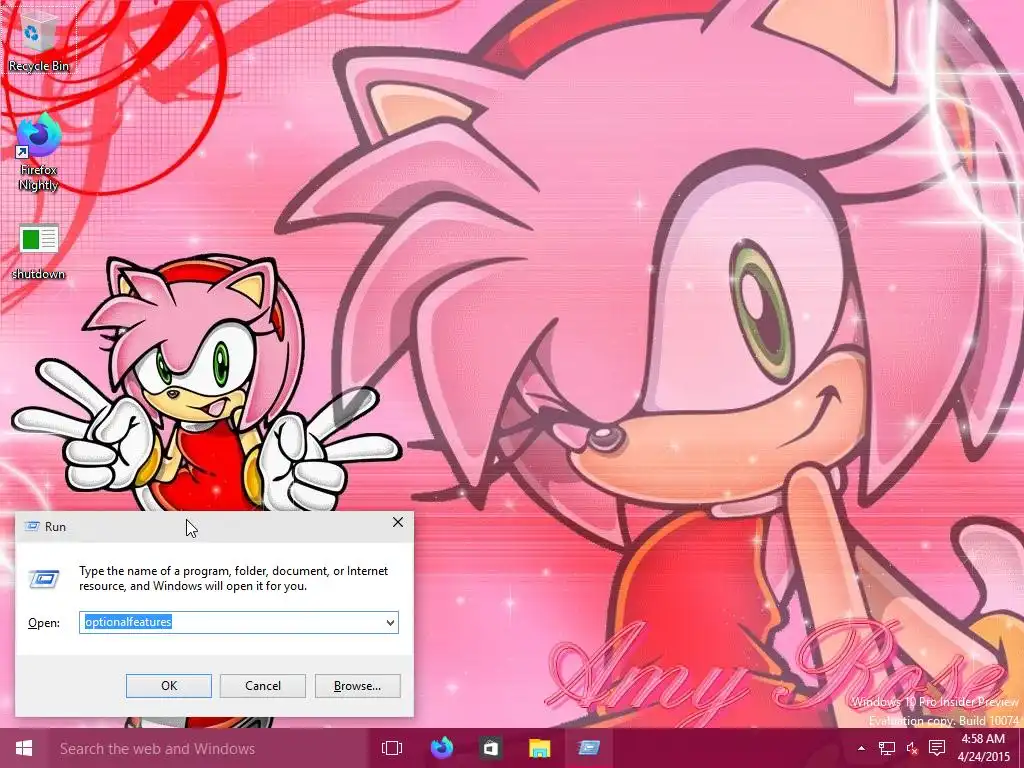Click the Run title bar icon
Image resolution: width=1024 pixels, height=768 pixels.
click(x=31, y=526)
